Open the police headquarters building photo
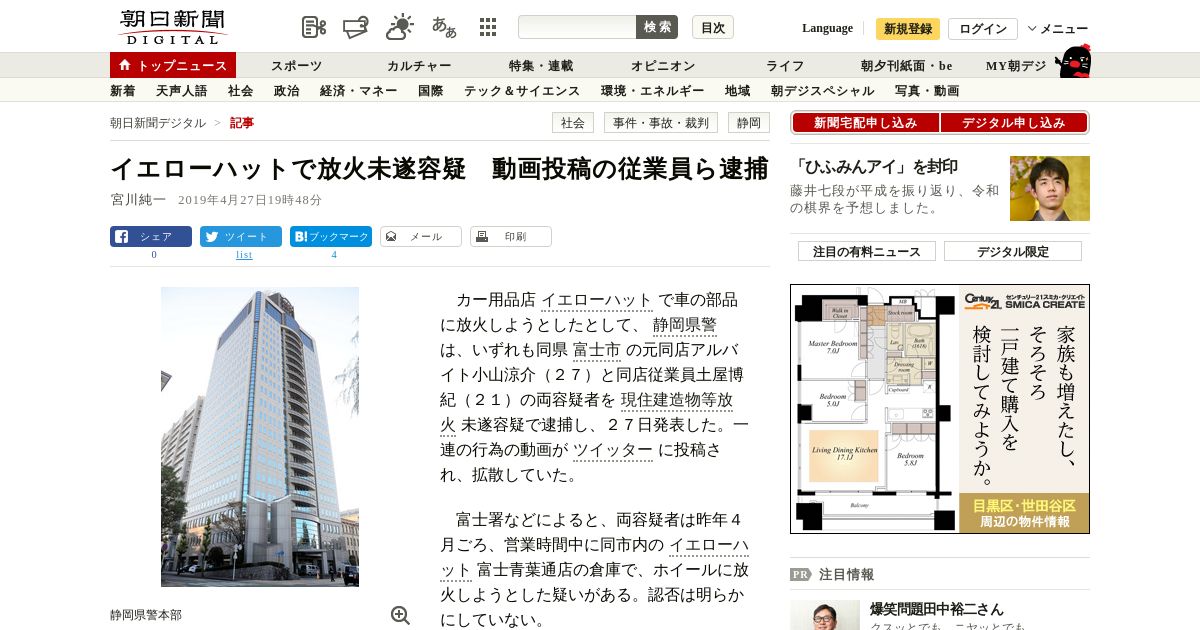The image size is (1200, 630). point(260,437)
